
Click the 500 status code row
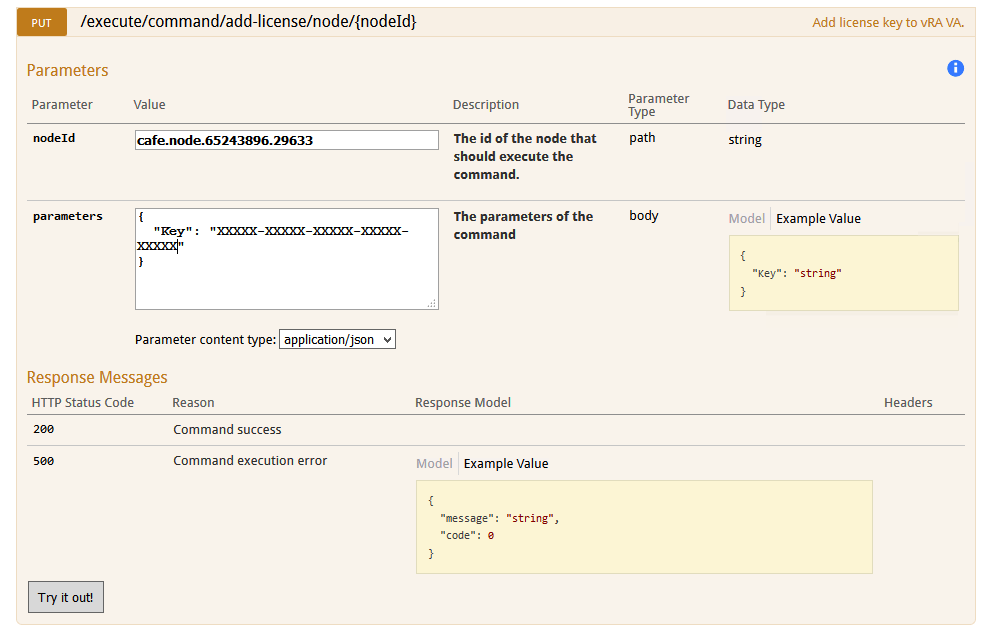click(496, 509)
